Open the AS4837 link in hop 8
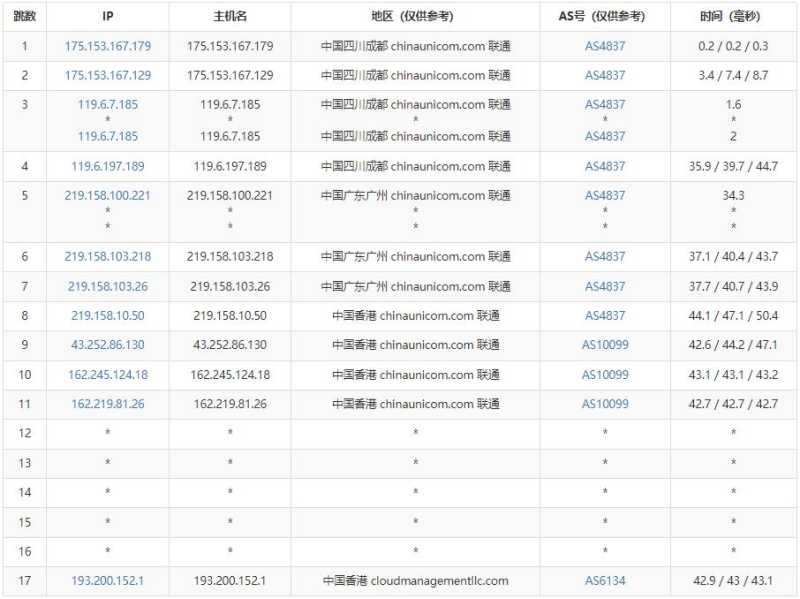The height and width of the screenshot is (599, 800). [x=605, y=315]
